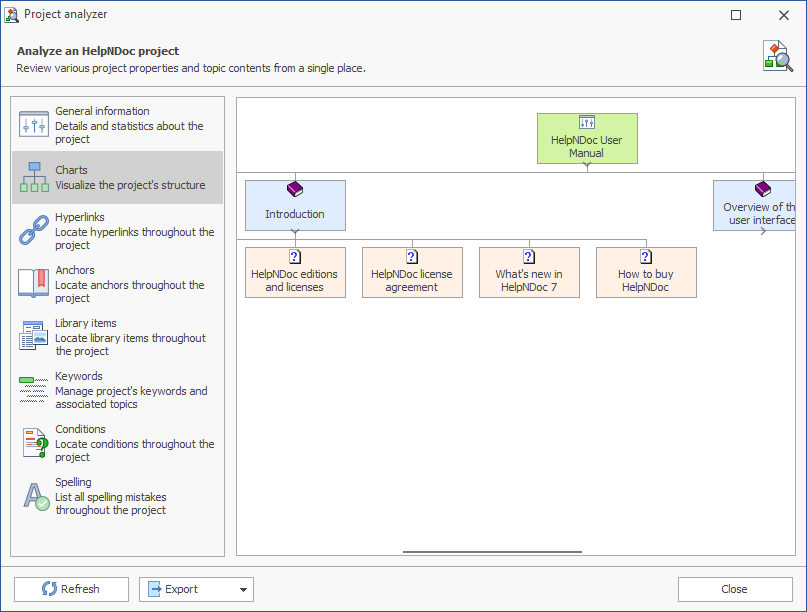The width and height of the screenshot is (807, 612).
Task: Click topic icon on What's new in HelpNDoc 7
Action: 529,256
